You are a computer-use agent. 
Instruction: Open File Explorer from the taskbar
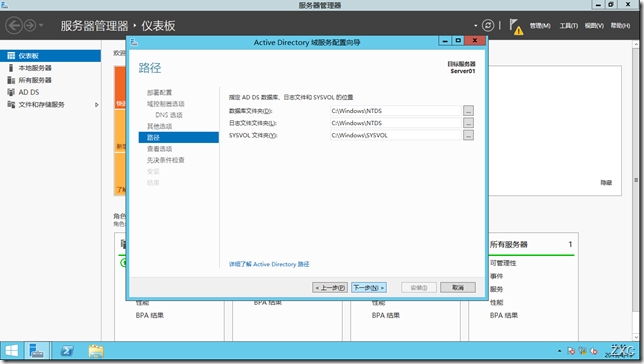(96, 351)
